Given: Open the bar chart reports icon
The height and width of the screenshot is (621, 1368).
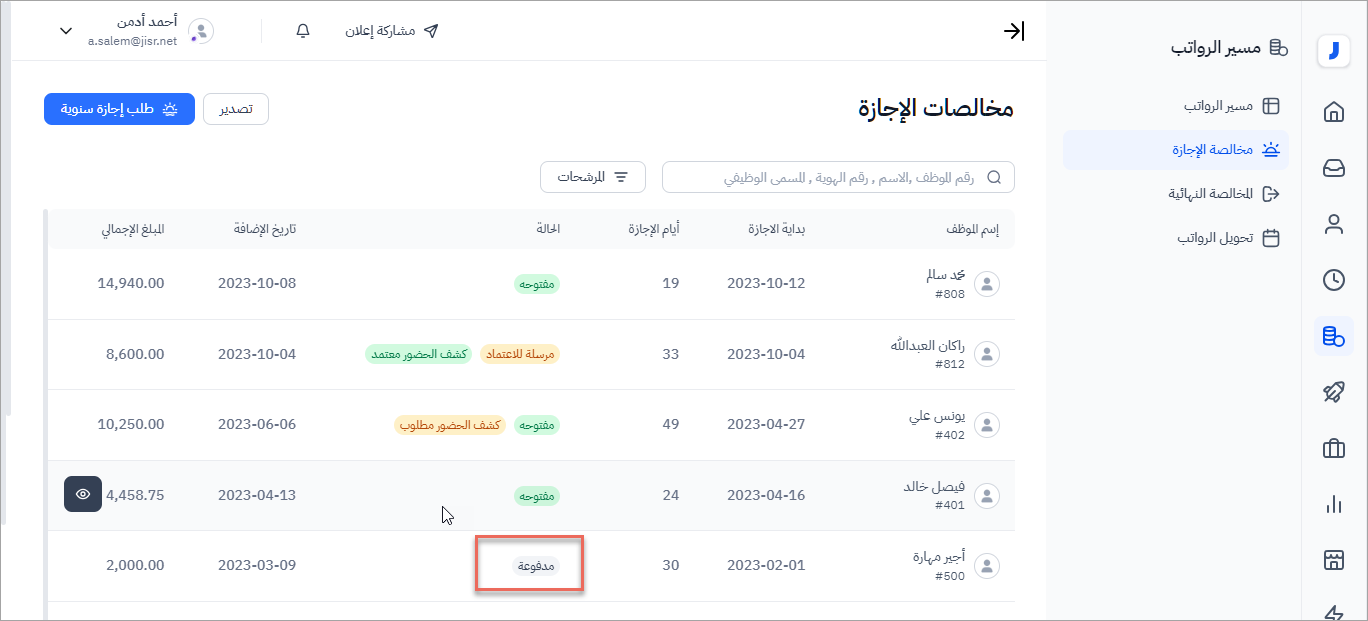Looking at the screenshot, I should [1333, 505].
